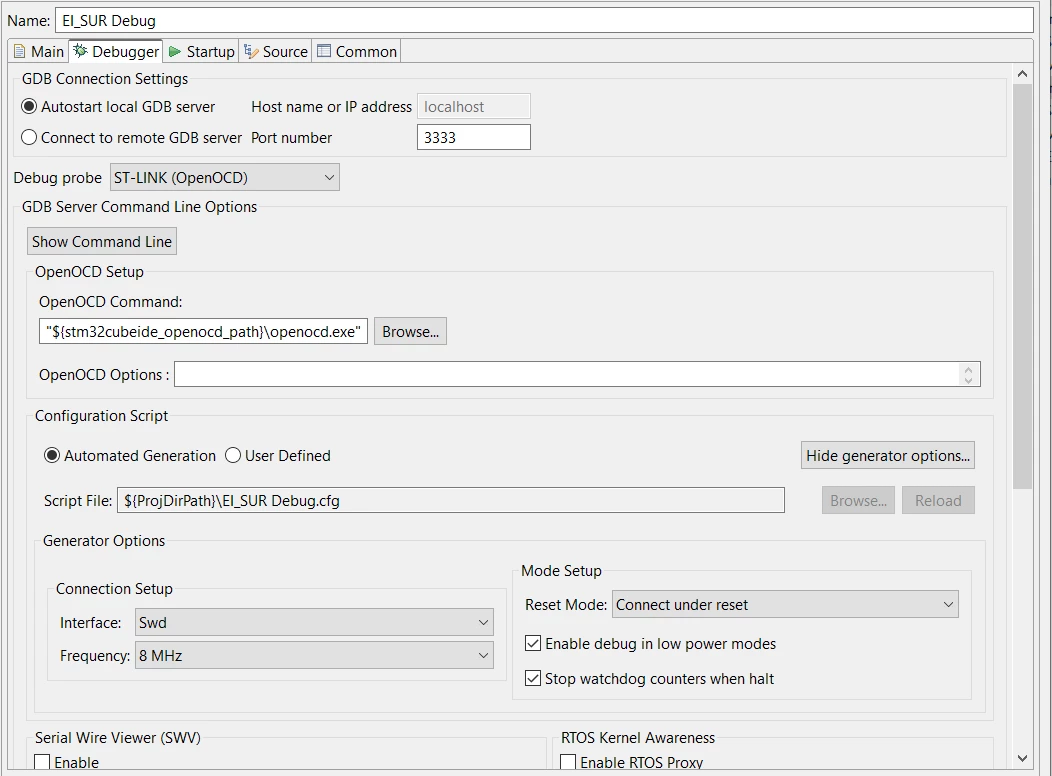Switch to the Debugger tab
This screenshot has width=1052, height=776.
click(x=116, y=52)
